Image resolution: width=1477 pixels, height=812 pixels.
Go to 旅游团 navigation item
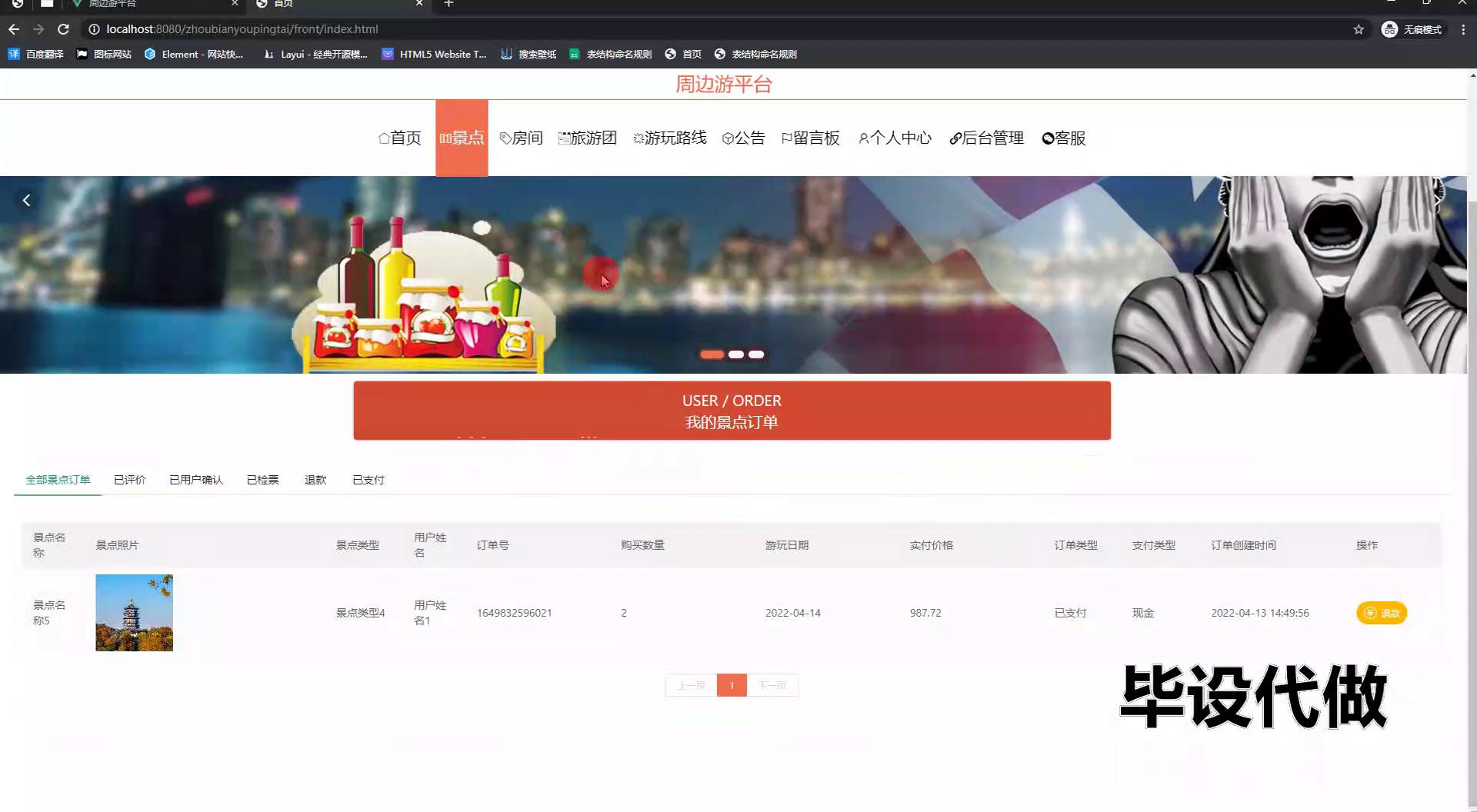pos(588,138)
